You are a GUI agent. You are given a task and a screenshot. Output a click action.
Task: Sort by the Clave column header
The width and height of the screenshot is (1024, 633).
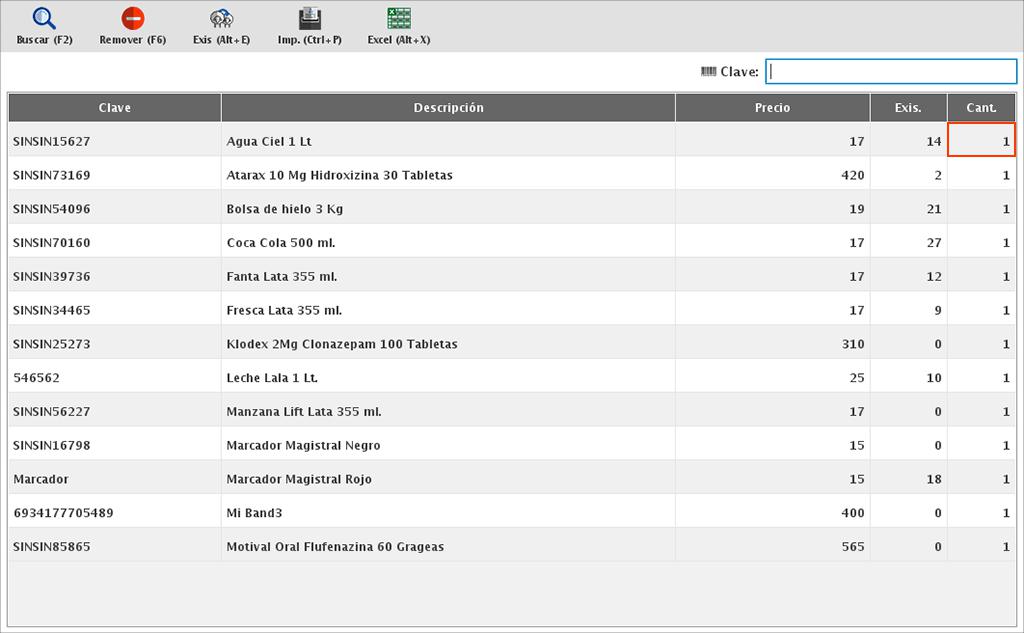coord(115,108)
